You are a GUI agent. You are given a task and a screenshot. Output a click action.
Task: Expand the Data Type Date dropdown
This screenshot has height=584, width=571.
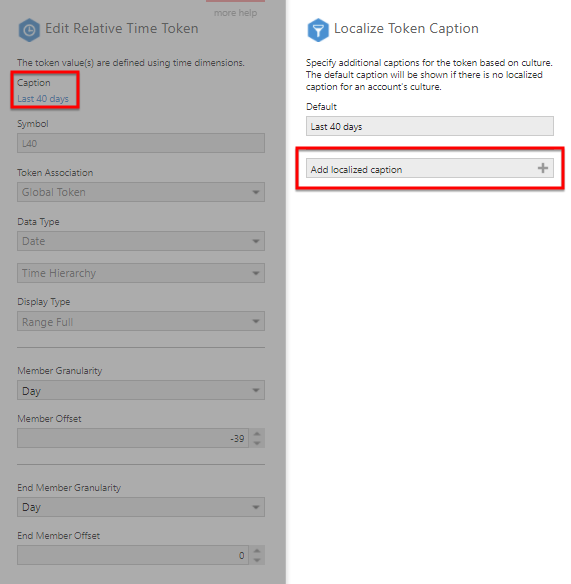(141, 241)
